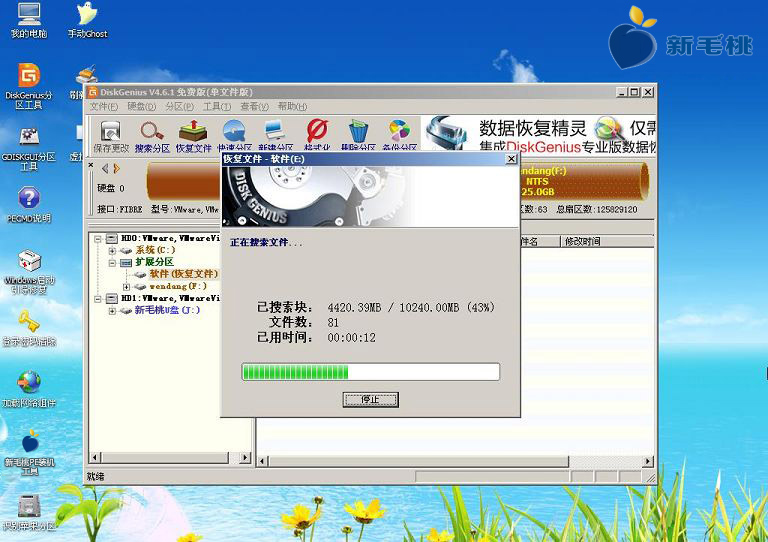Close the disk map pane with small x
The image size is (768, 542).
pyautogui.click(x=91, y=165)
